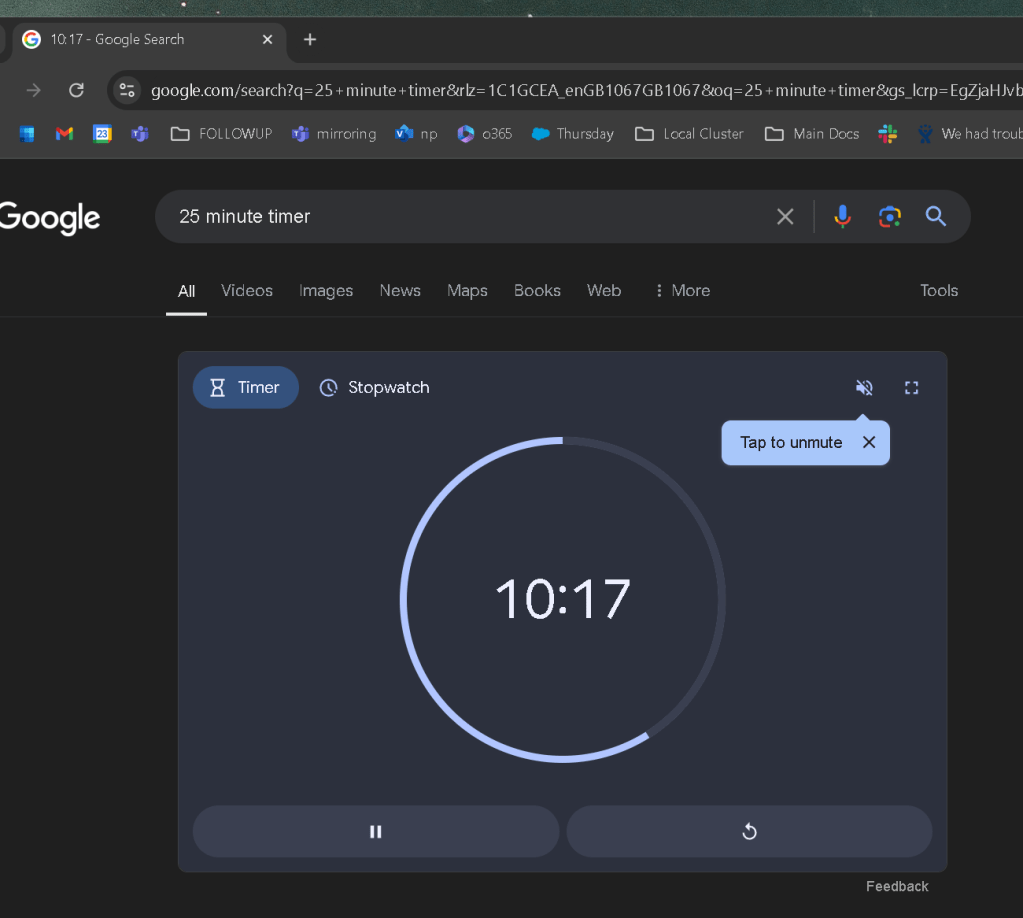
Task: Select the All results tab
Action: (x=186, y=291)
